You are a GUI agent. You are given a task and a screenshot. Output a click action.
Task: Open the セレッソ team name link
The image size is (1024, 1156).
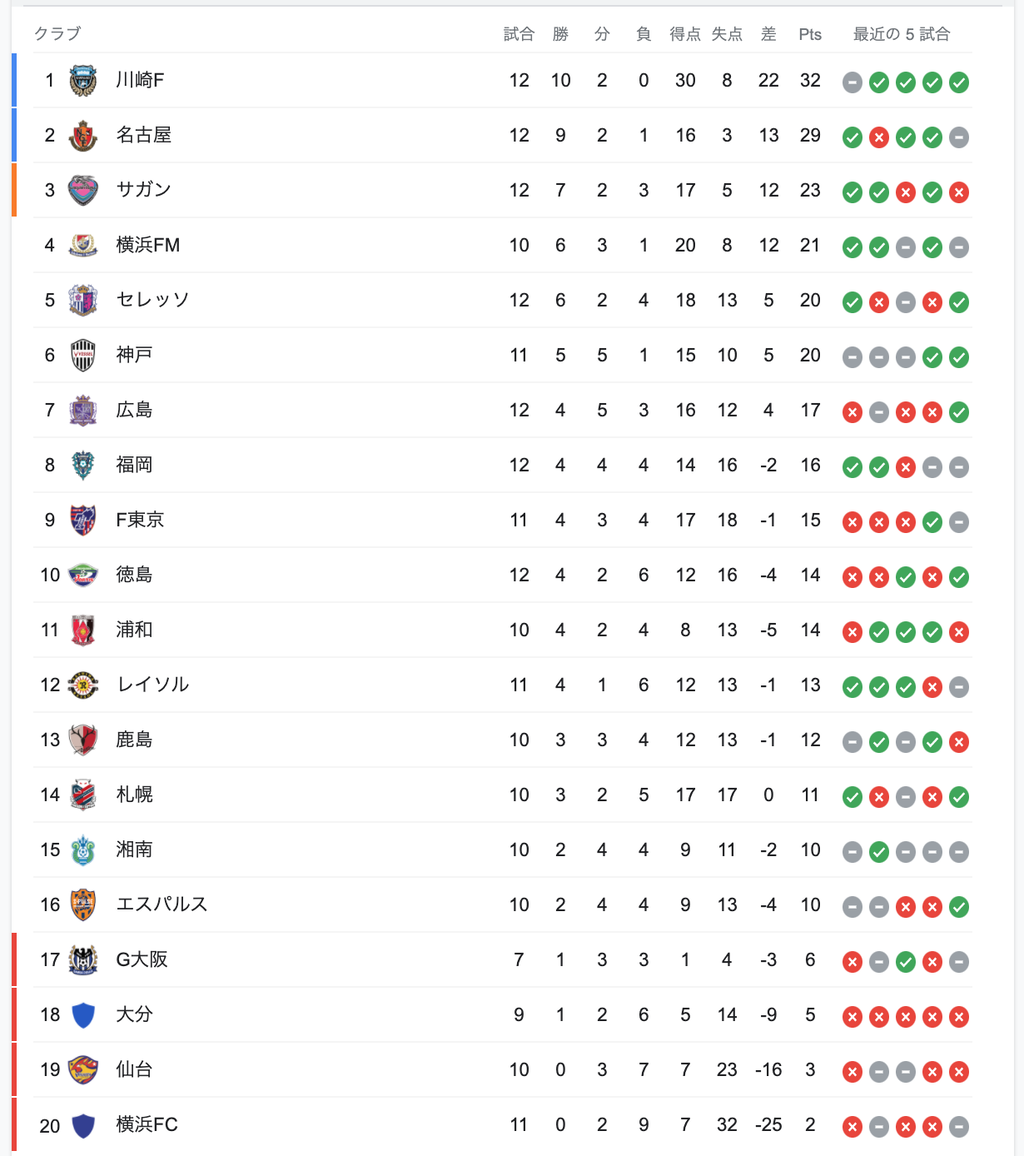[x=153, y=300]
